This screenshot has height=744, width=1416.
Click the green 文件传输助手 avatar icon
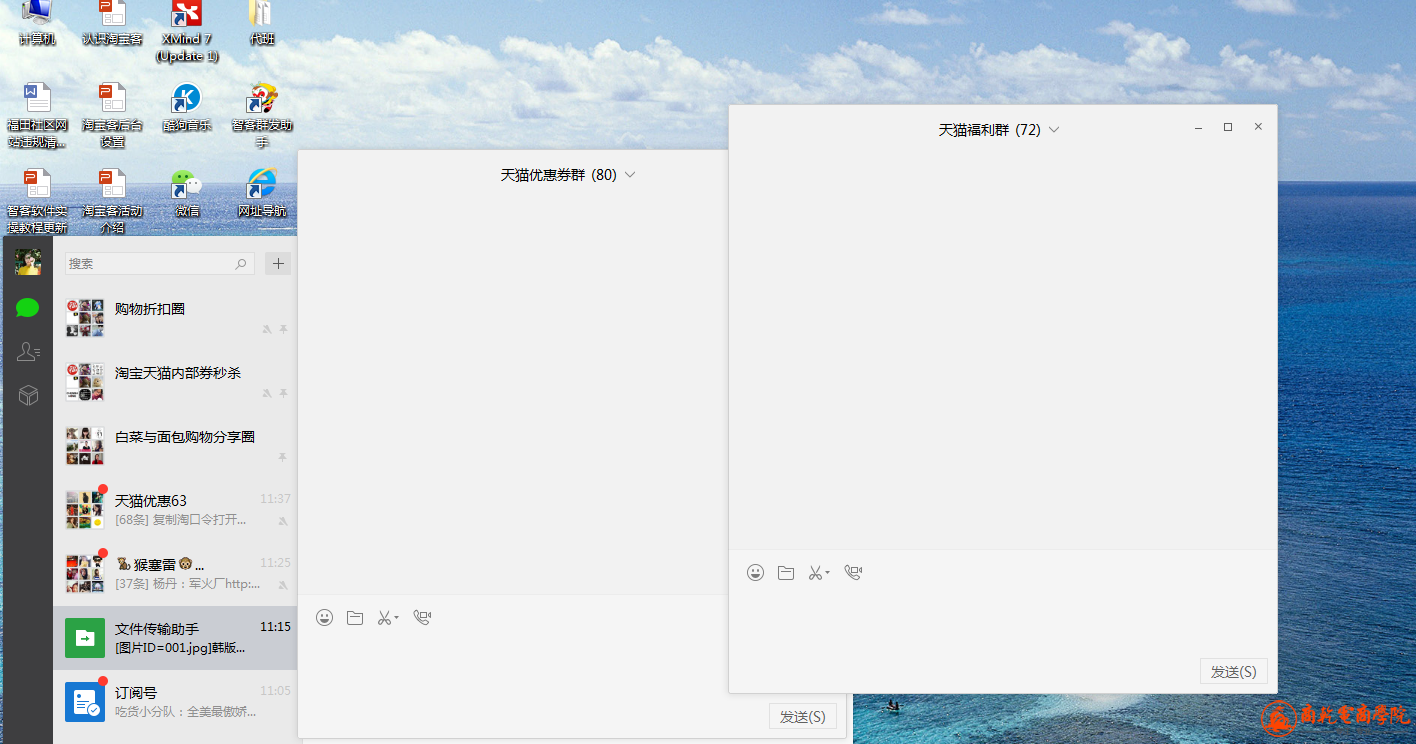pyautogui.click(x=85, y=638)
